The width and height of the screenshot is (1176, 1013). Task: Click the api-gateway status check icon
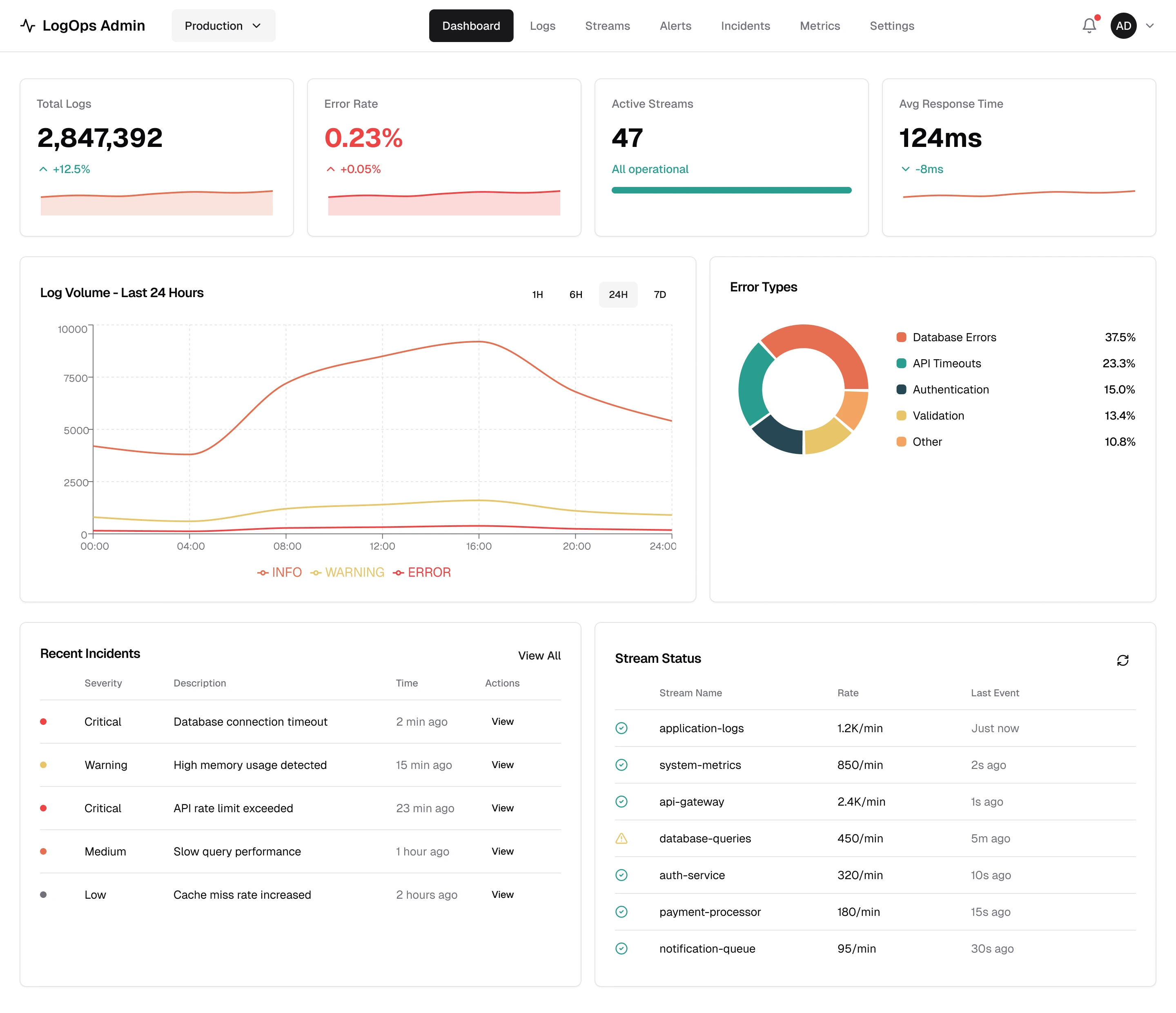point(621,802)
